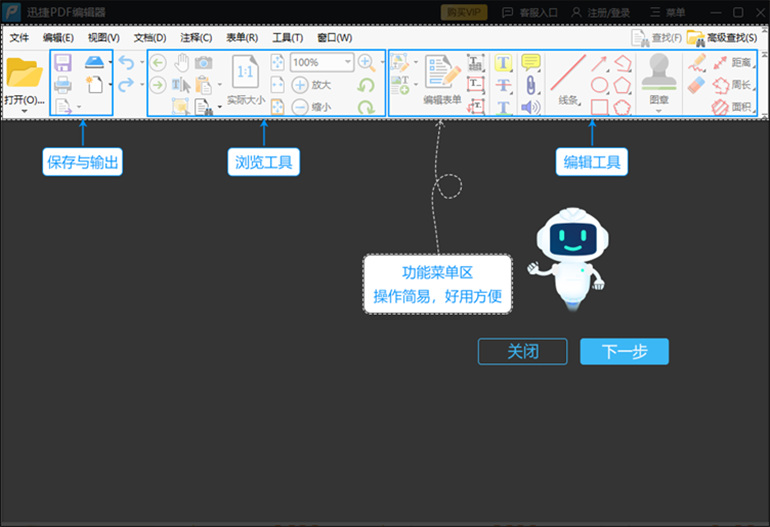Click the 缩小 zoom out button
The image size is (770, 527).
pos(311,107)
